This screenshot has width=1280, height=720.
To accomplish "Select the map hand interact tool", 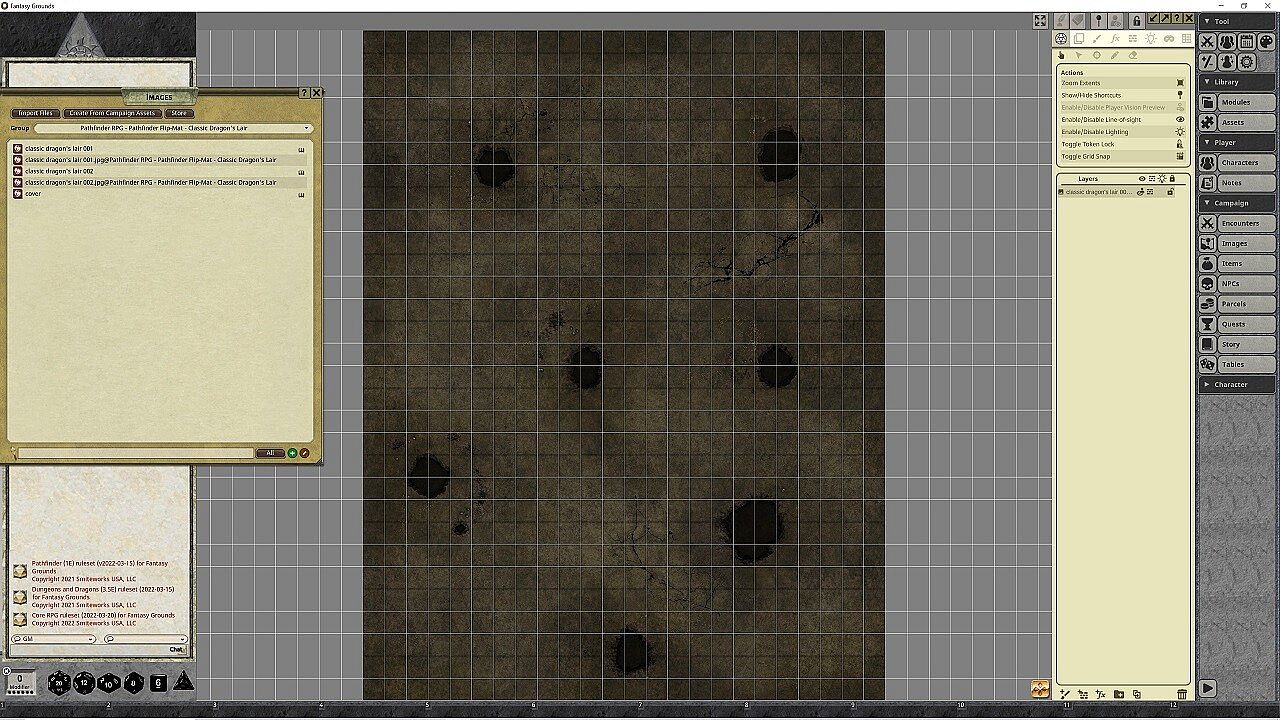I will click(x=1062, y=56).
